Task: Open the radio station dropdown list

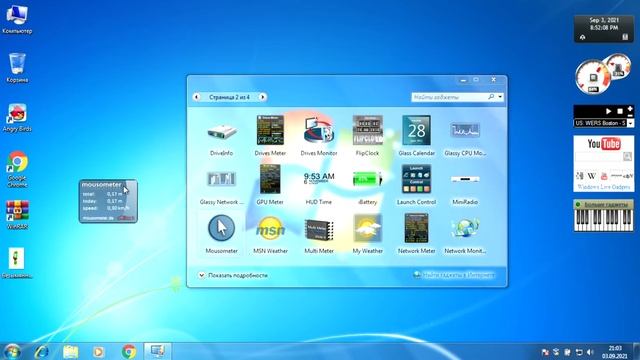Action: point(631,123)
